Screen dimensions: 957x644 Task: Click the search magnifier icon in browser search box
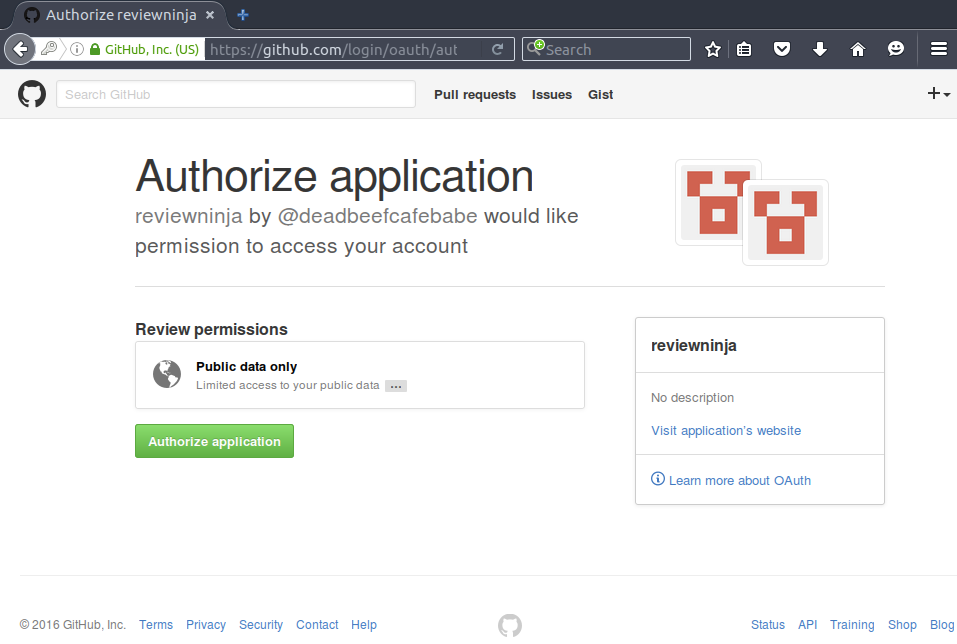535,48
